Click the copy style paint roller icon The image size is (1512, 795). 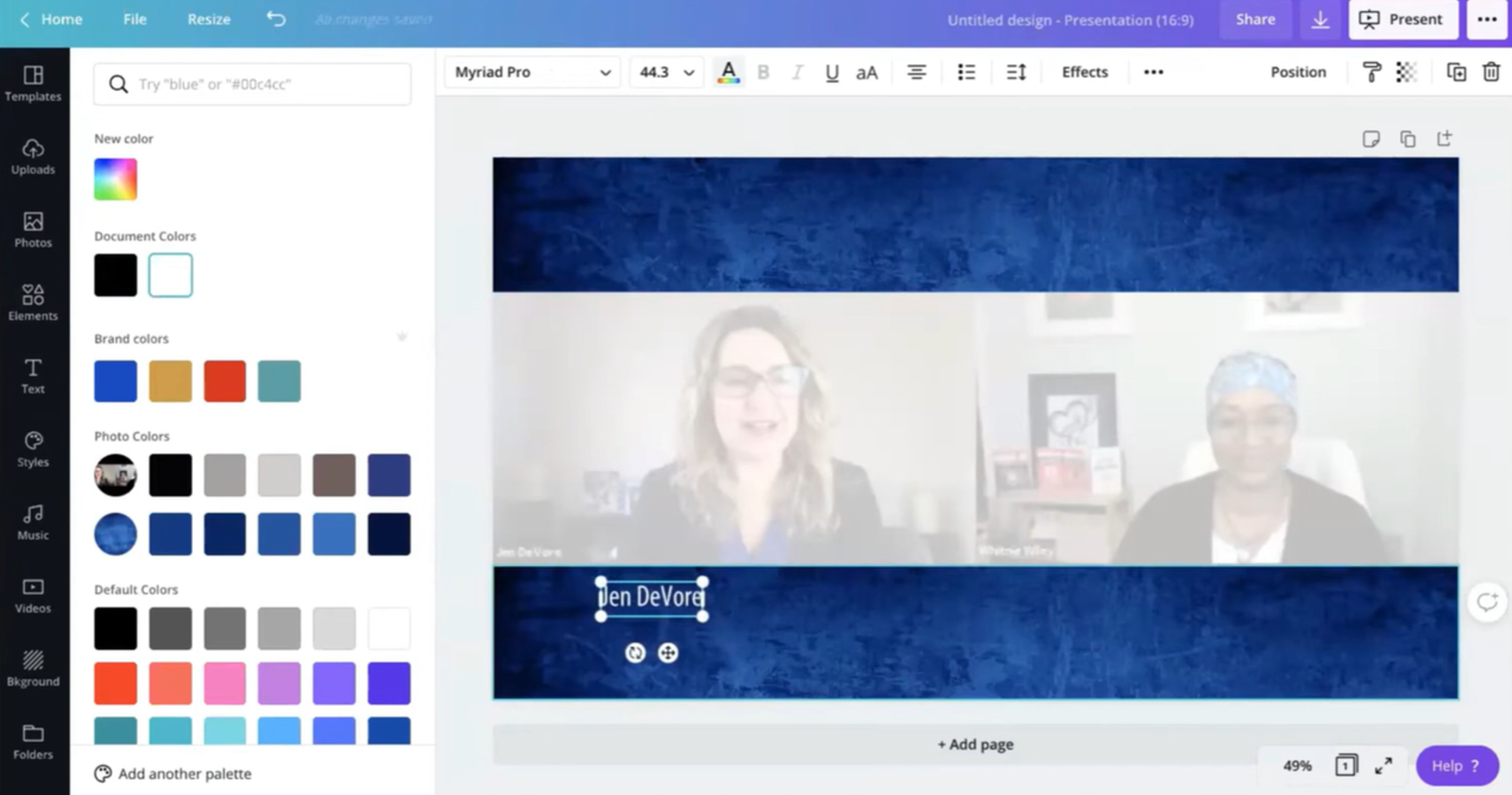coord(1371,72)
